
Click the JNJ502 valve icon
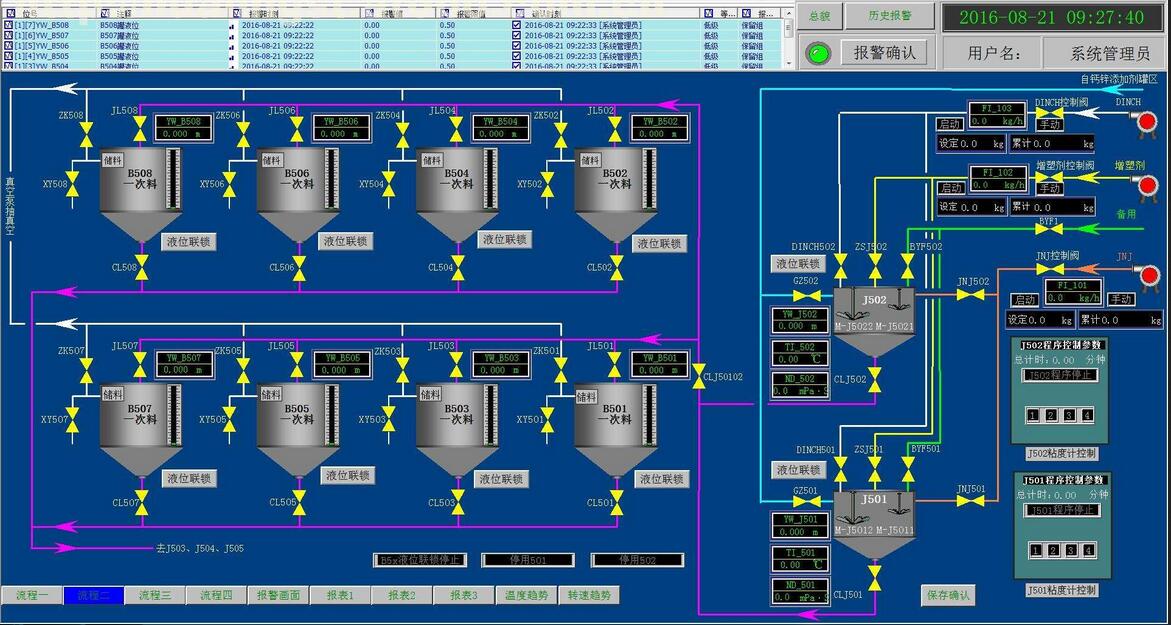click(x=971, y=295)
